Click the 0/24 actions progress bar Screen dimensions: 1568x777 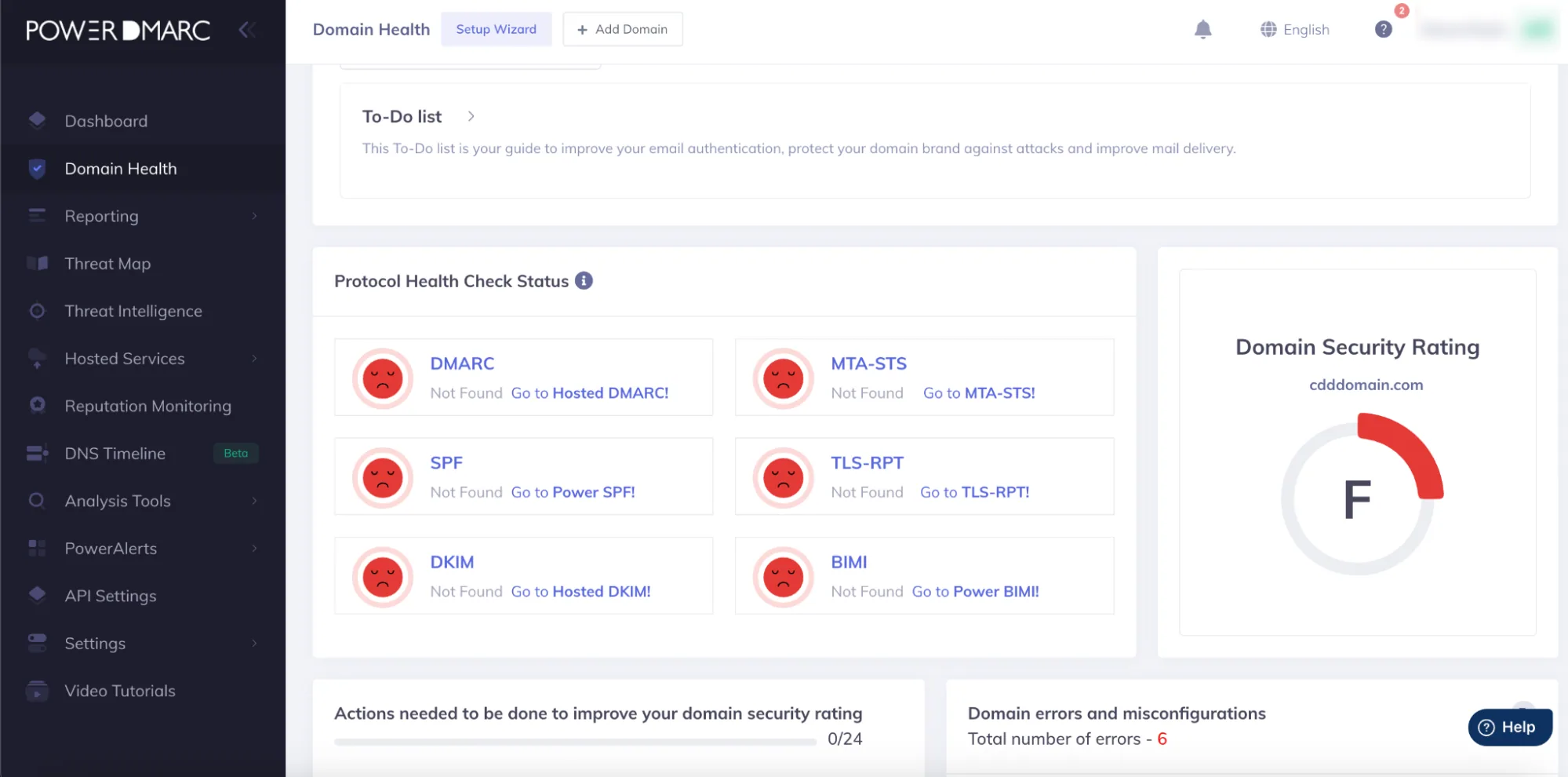click(575, 741)
